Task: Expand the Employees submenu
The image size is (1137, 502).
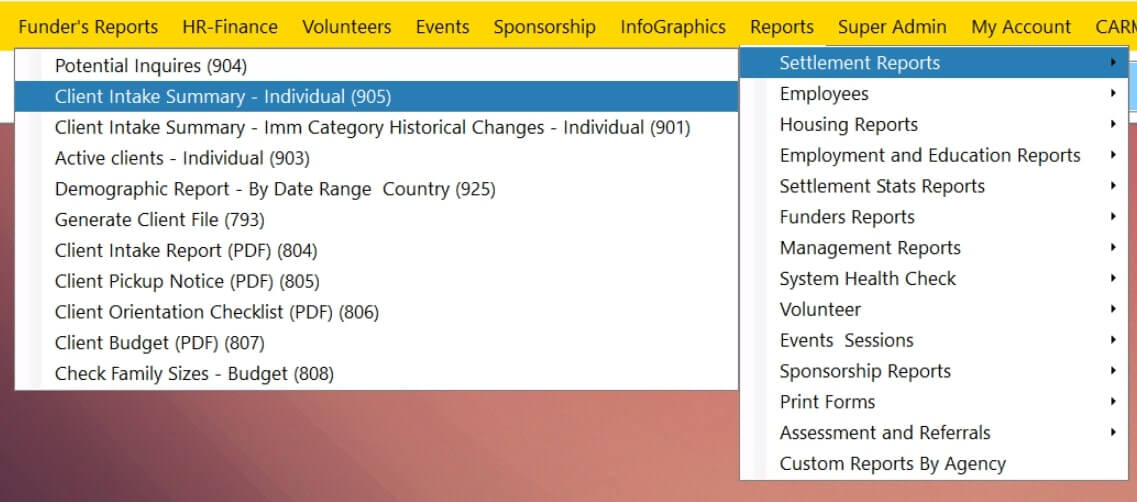Action: tap(824, 94)
